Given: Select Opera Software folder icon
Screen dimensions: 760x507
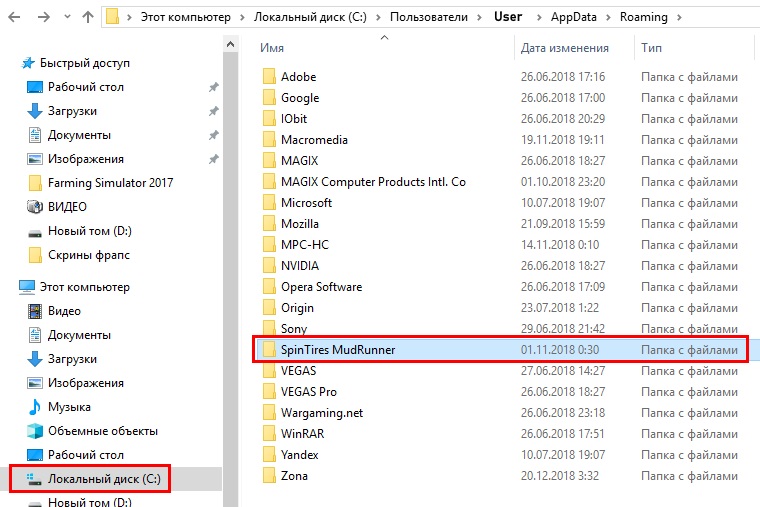Looking at the screenshot, I should [269, 286].
